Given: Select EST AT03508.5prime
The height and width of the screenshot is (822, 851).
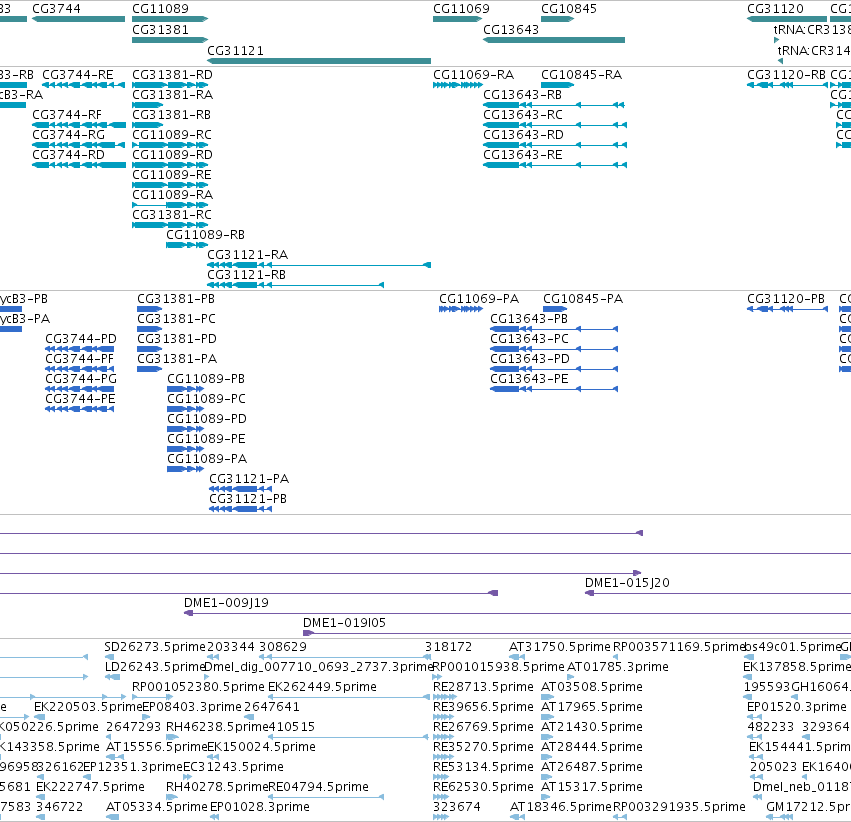Looking at the screenshot, I should 592,687.
